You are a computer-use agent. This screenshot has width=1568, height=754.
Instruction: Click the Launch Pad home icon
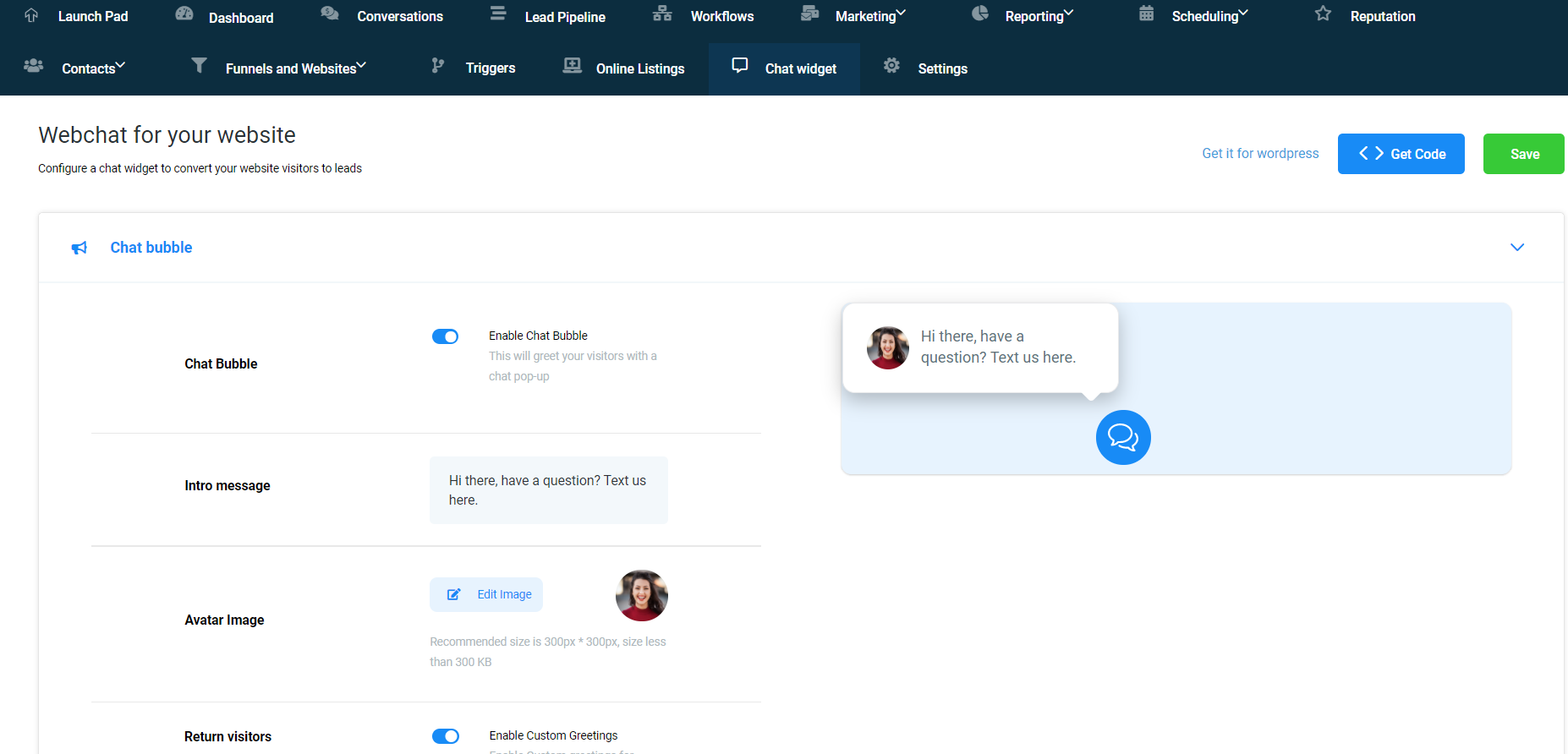point(31,15)
